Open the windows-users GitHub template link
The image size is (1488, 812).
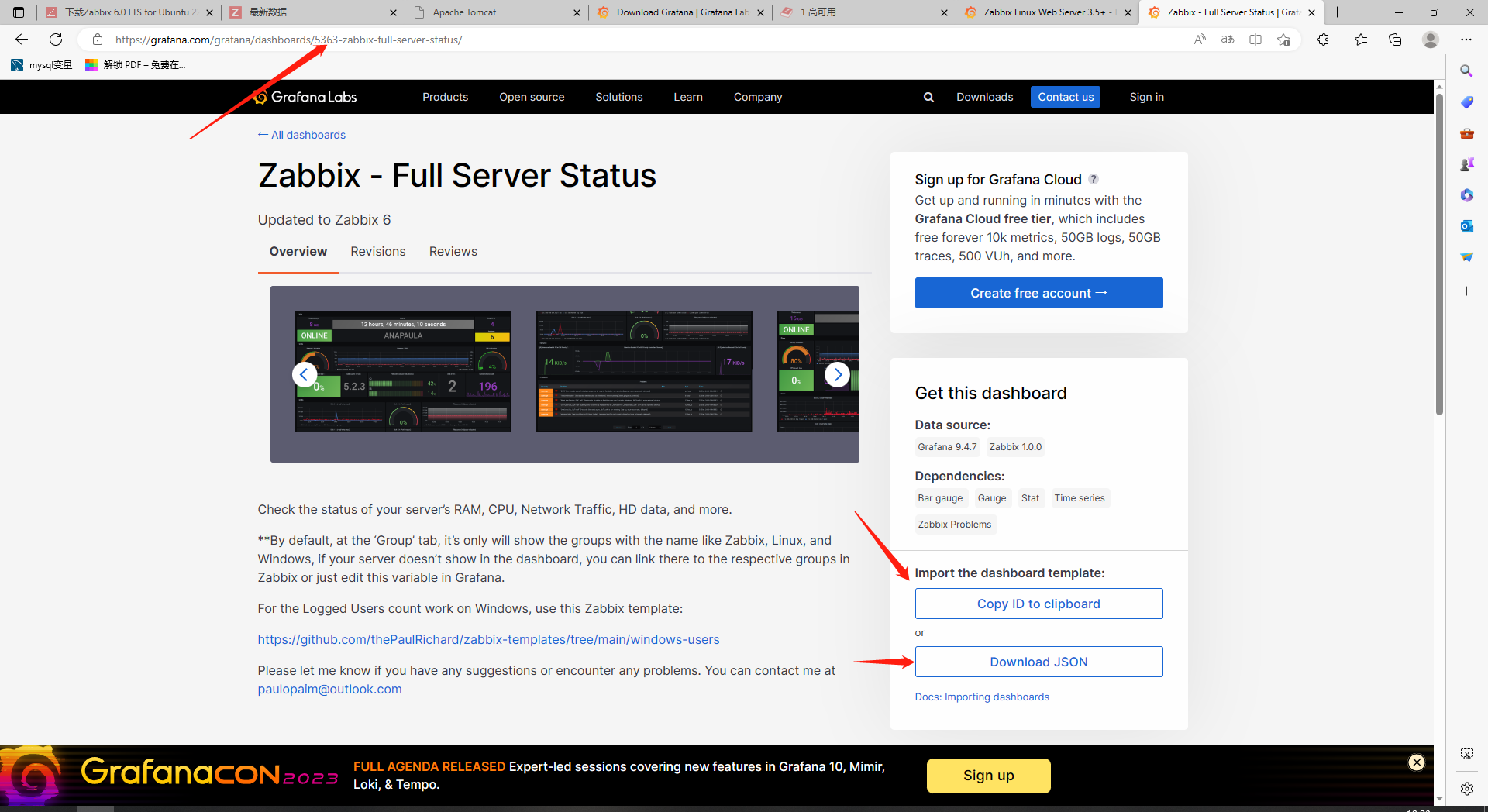(x=488, y=640)
